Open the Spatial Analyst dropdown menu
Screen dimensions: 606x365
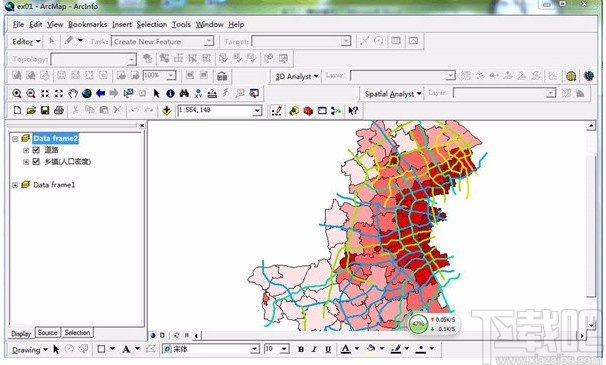393,94
